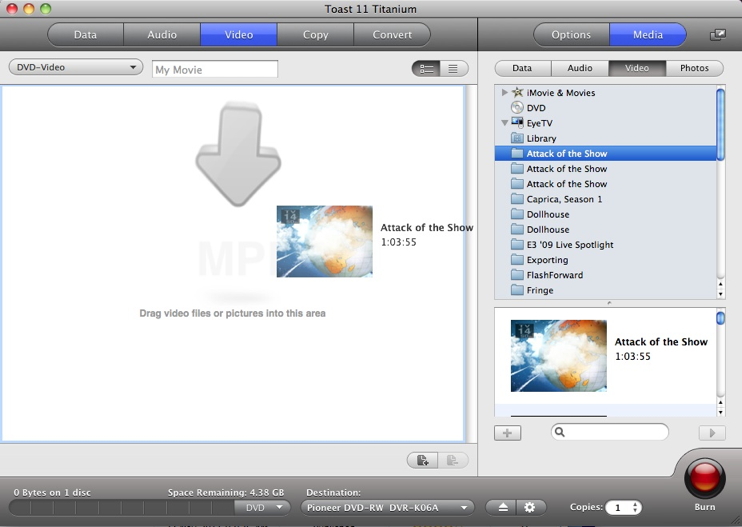The image size is (742, 527).
Task: Click the remove item from project icon
Action: 453,460
